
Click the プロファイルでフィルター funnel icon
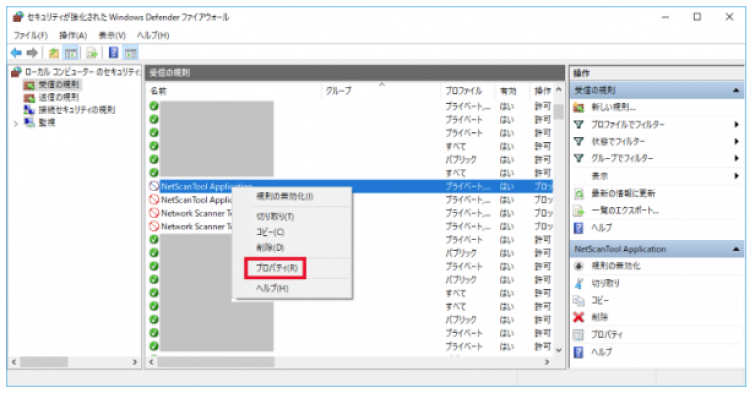coord(579,125)
